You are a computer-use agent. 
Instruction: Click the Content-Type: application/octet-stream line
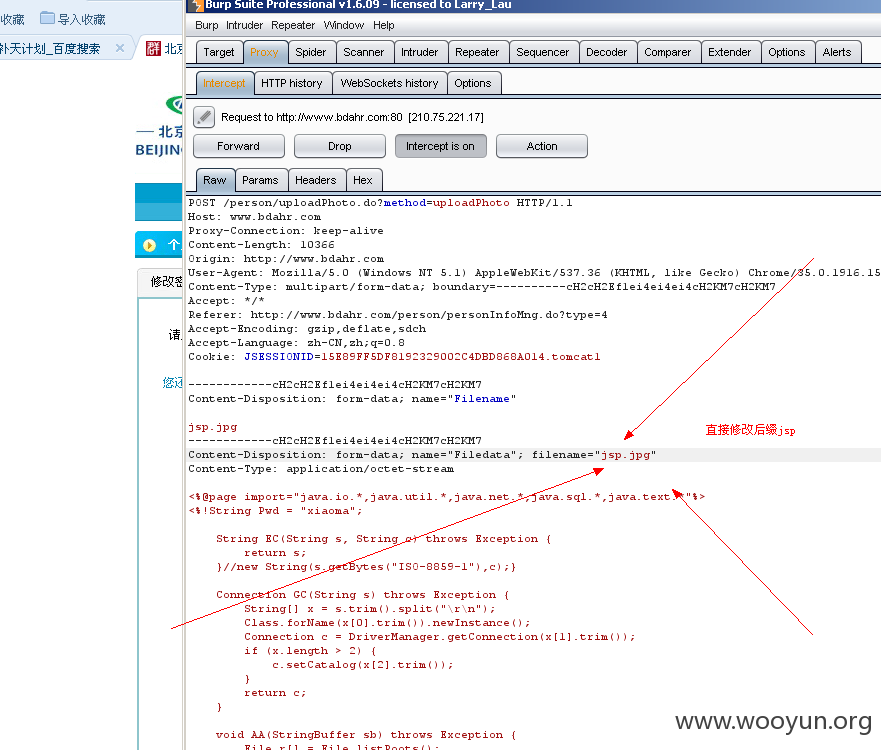pos(321,469)
